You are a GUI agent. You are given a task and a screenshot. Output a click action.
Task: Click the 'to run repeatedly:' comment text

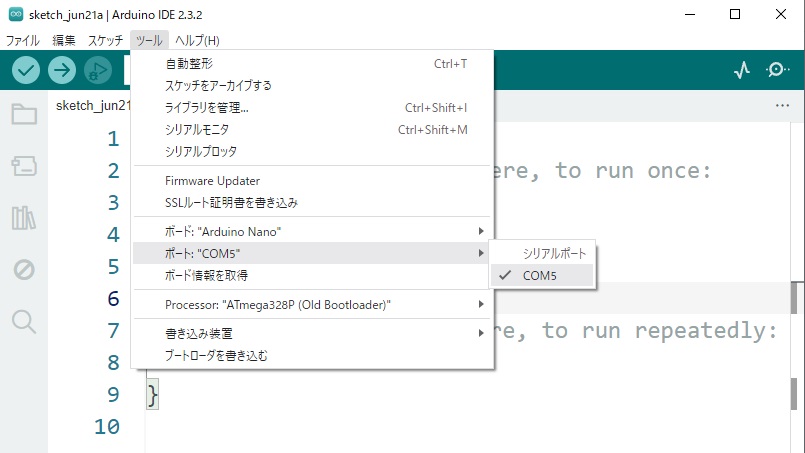point(659,330)
